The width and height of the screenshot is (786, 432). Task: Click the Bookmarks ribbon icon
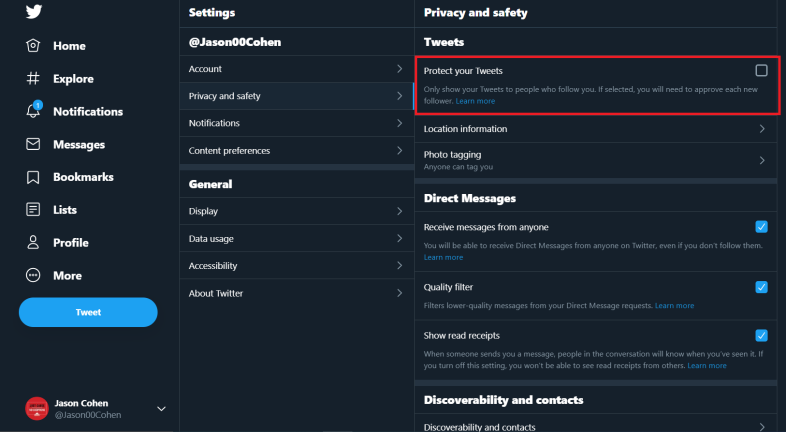pos(33,177)
